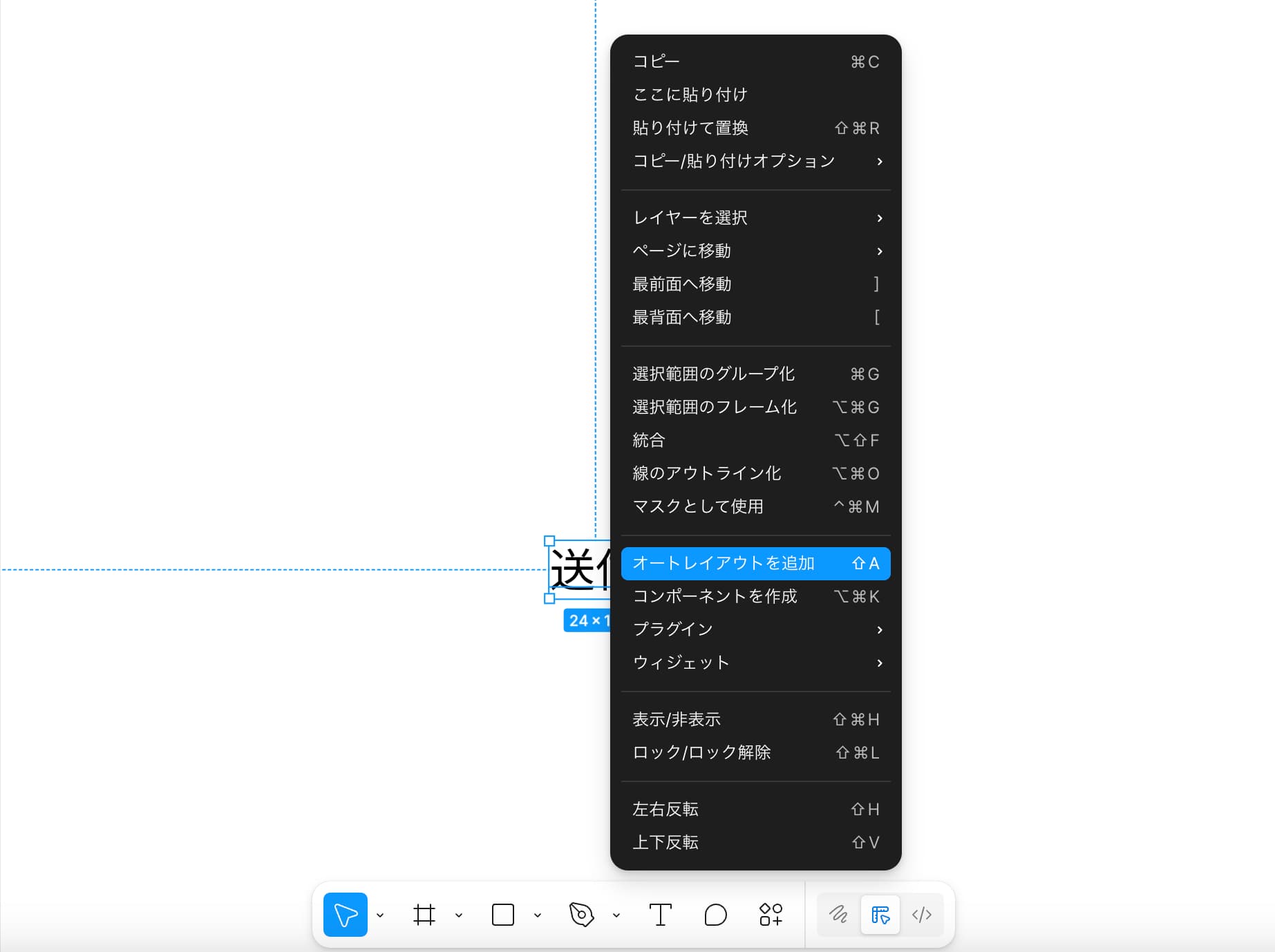Expand プラグイン submenu
This screenshot has height=952, width=1275.
pos(756,629)
